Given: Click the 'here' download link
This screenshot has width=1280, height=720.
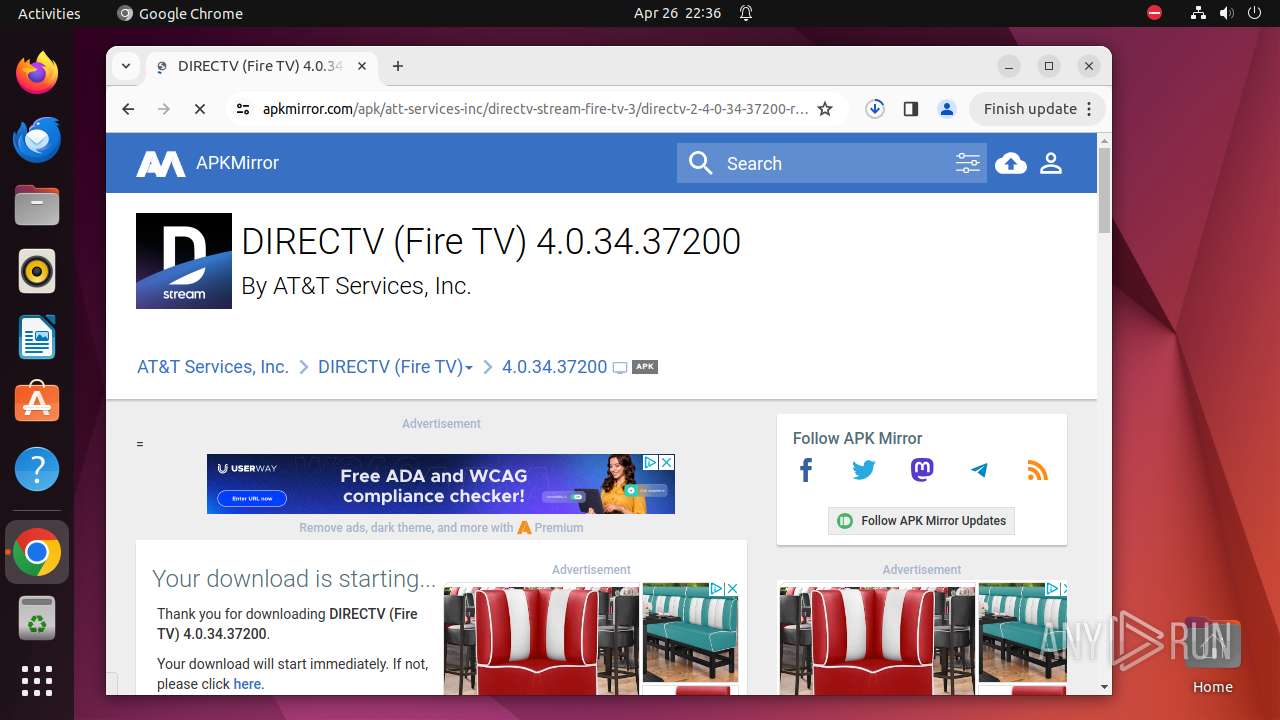Looking at the screenshot, I should [x=247, y=684].
